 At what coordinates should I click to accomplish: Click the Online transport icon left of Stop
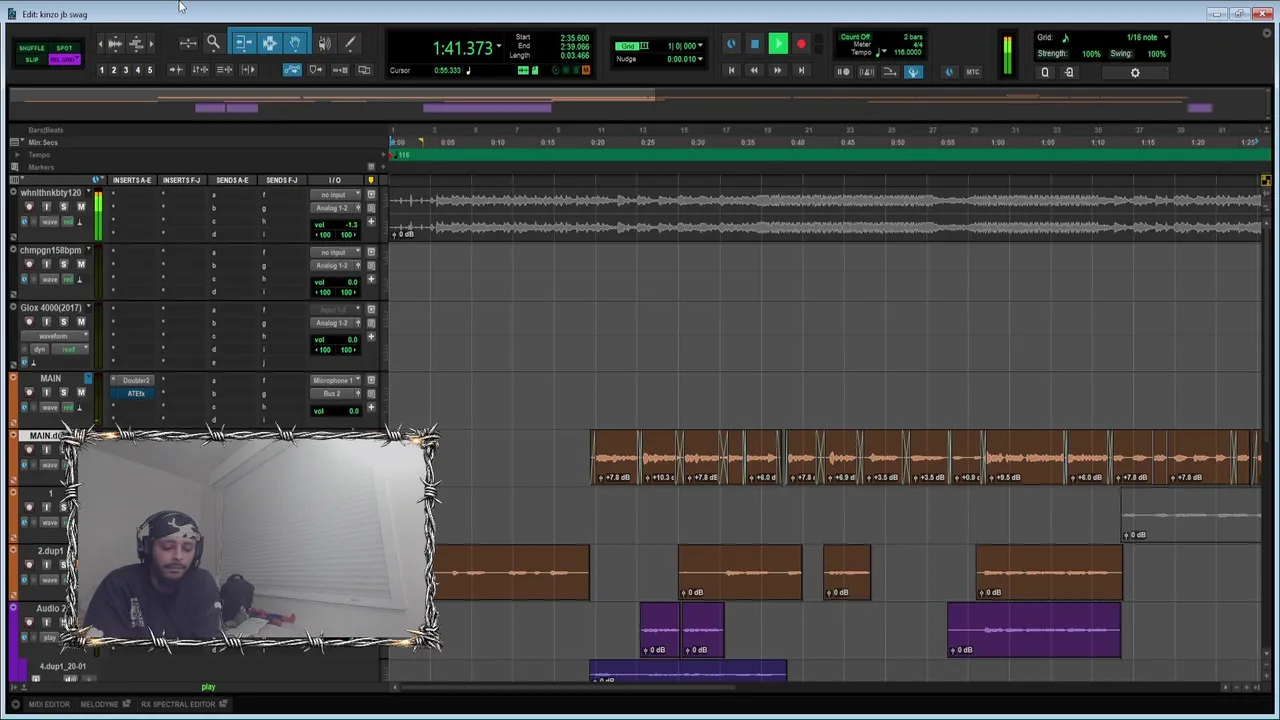tap(731, 44)
